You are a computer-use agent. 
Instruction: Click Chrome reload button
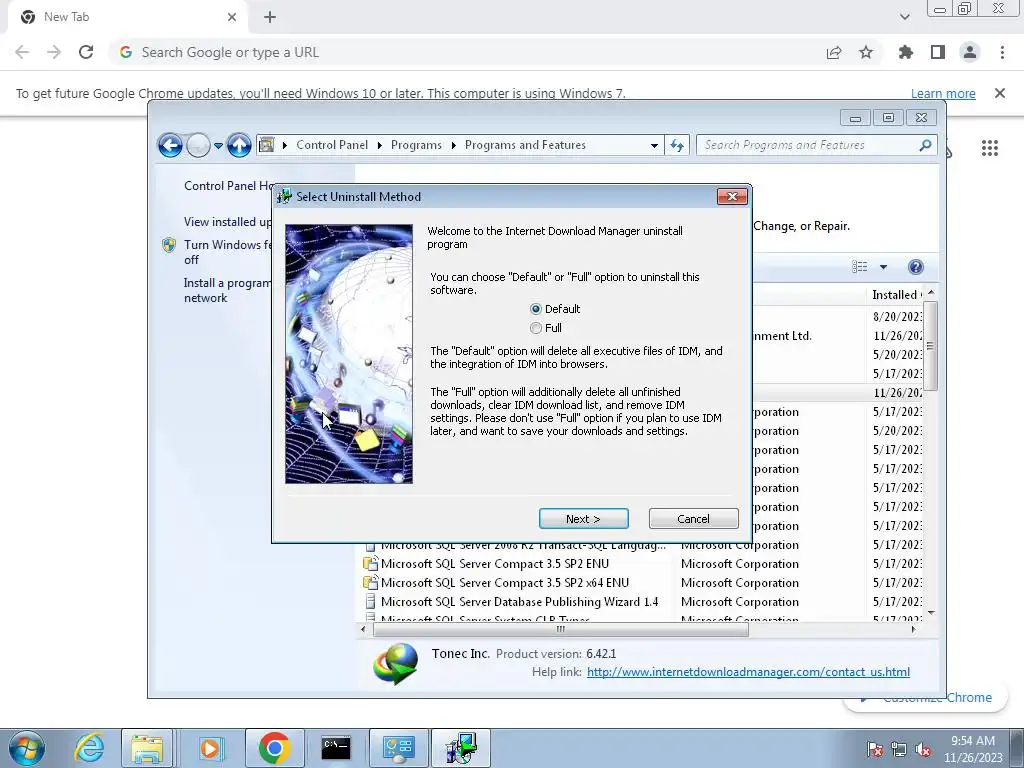coord(86,52)
